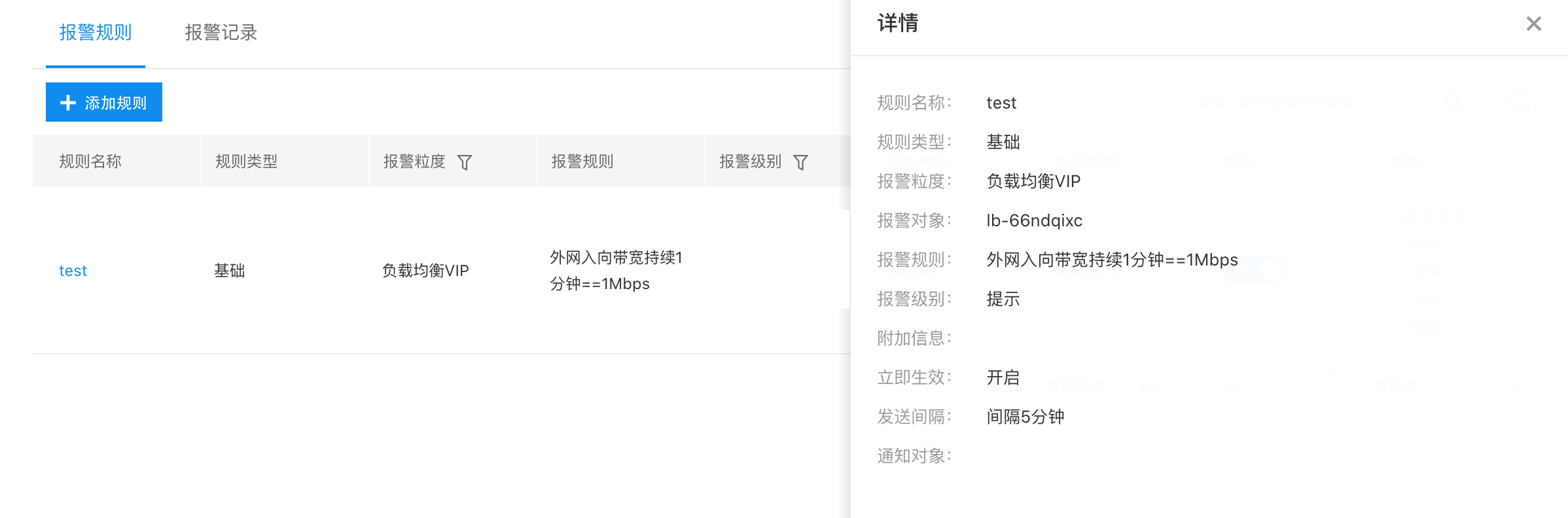Click the 报警级别 column header text
Viewport: 1568px width, 518px height.
(x=751, y=162)
